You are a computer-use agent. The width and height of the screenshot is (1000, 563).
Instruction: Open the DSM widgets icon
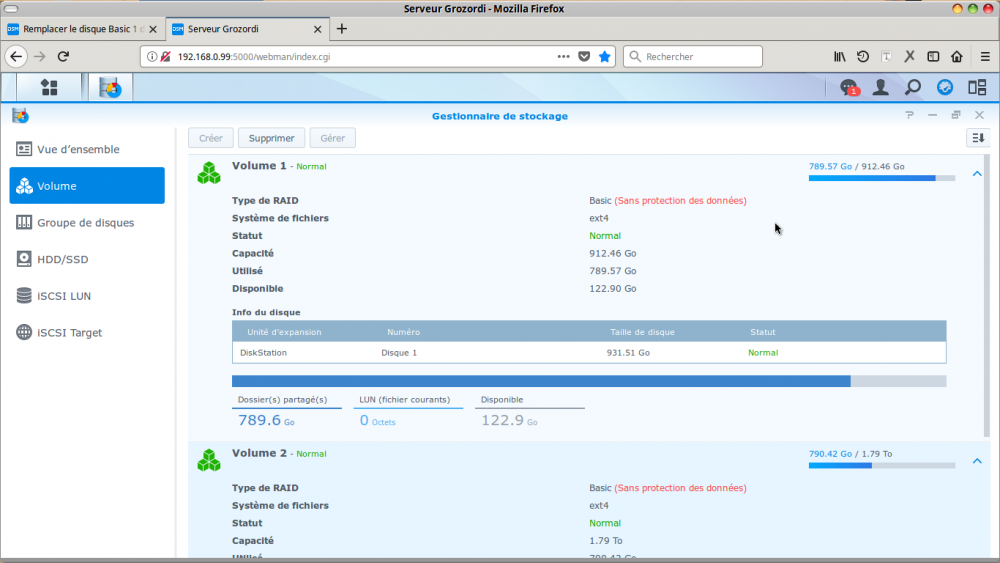click(945, 87)
